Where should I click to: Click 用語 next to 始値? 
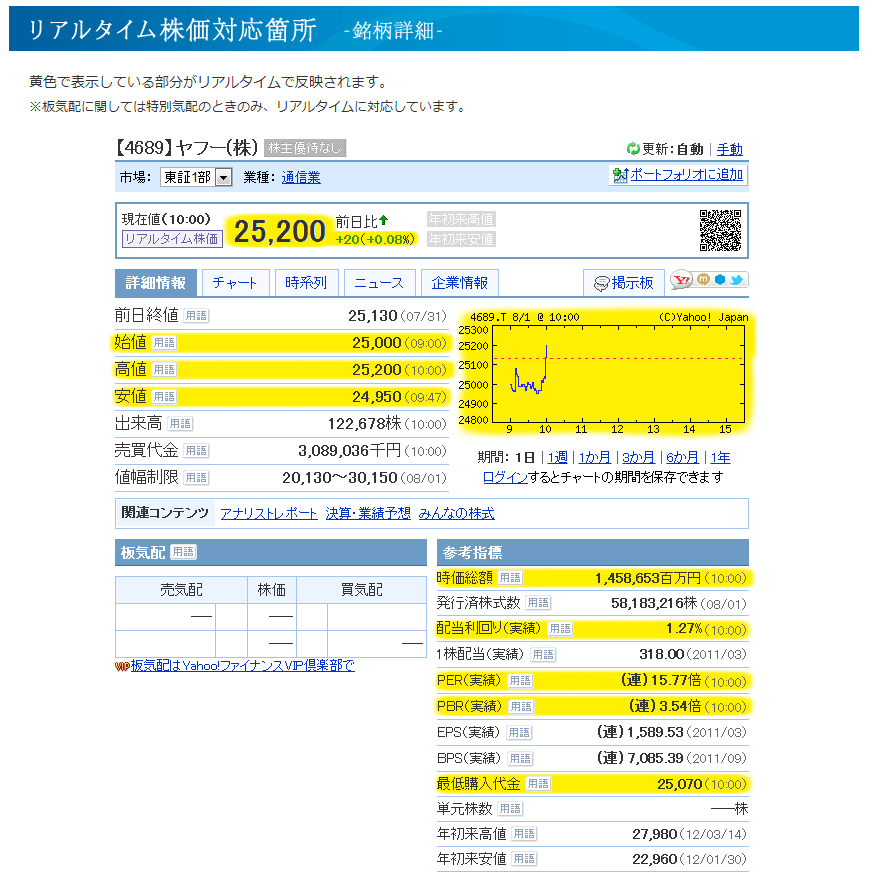click(164, 343)
